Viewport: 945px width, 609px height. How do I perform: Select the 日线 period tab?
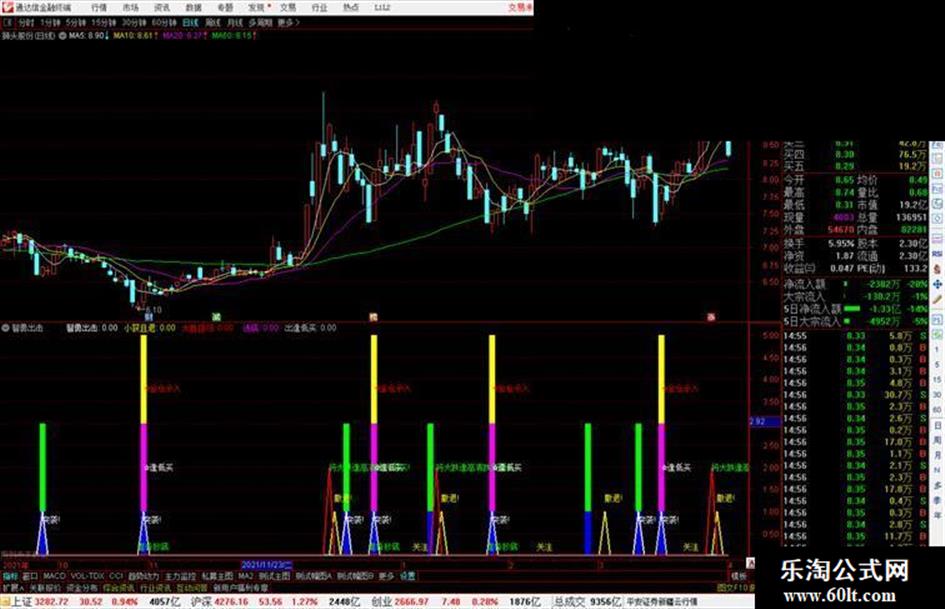point(190,23)
